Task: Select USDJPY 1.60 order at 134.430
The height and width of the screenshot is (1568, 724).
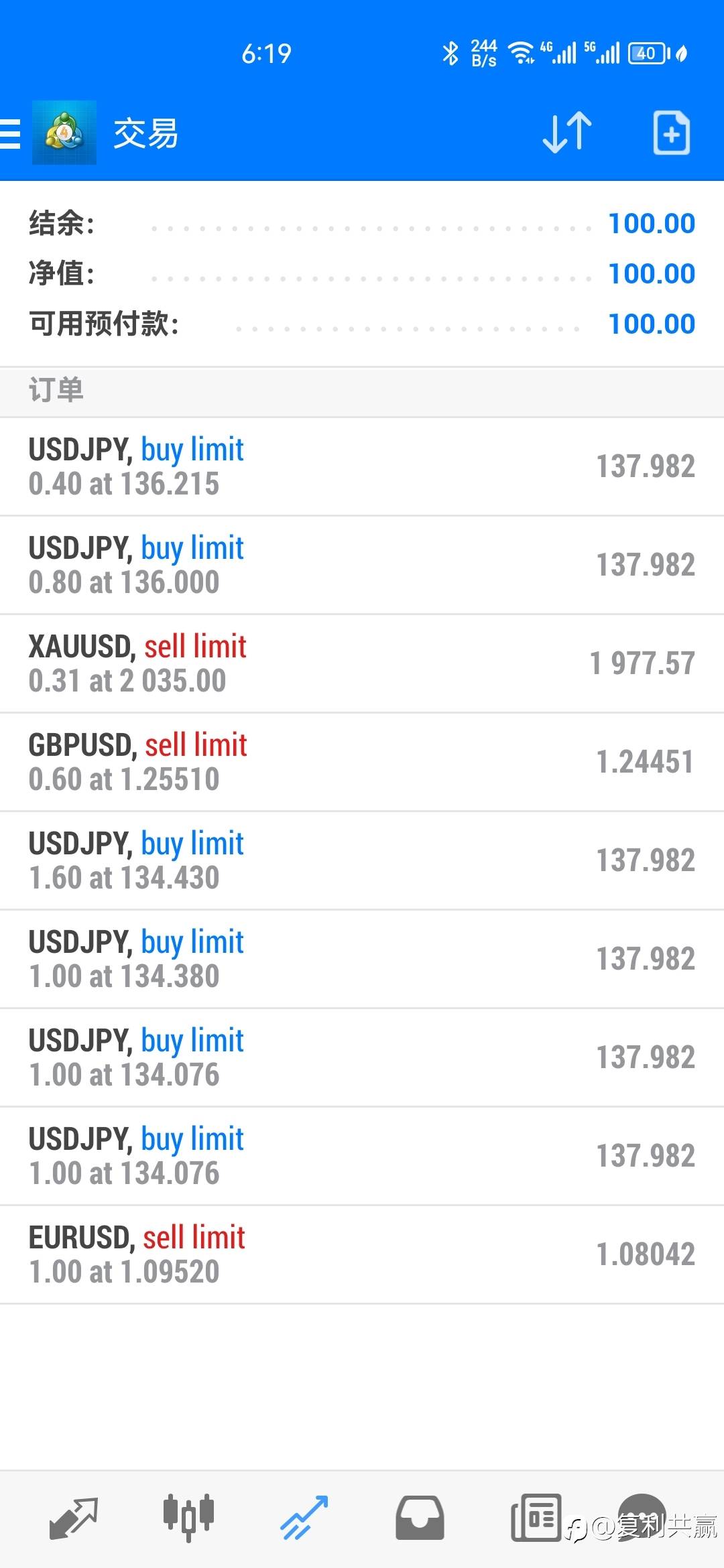Action: [362, 860]
